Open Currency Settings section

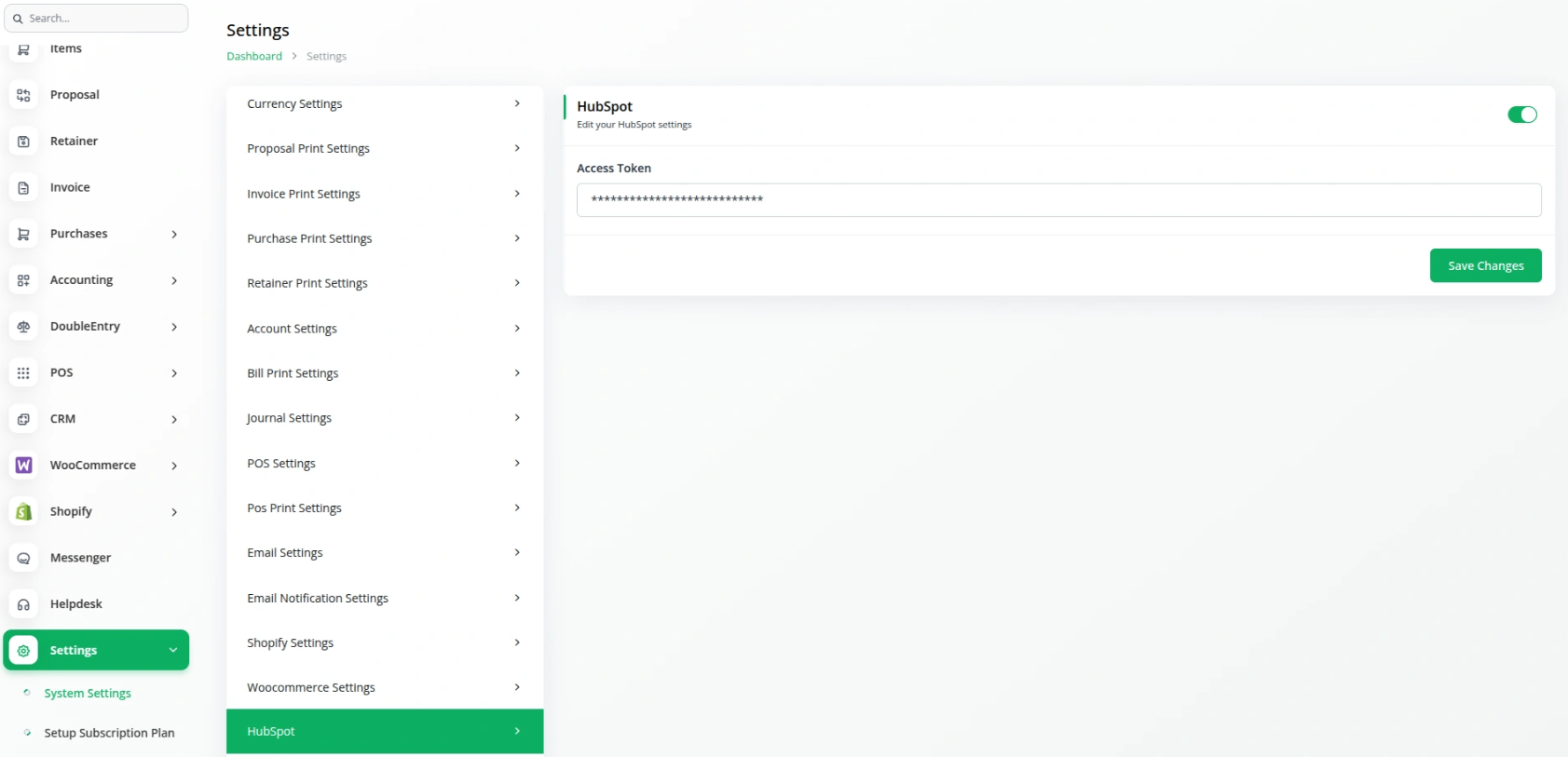point(385,103)
